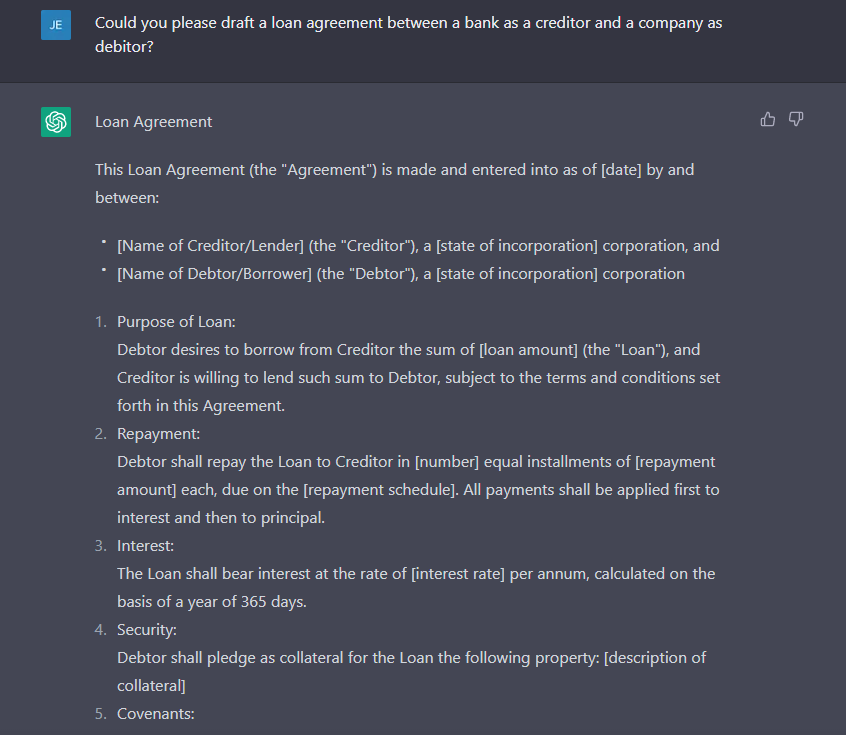Click the thumbs up feedback icon

pos(767,119)
